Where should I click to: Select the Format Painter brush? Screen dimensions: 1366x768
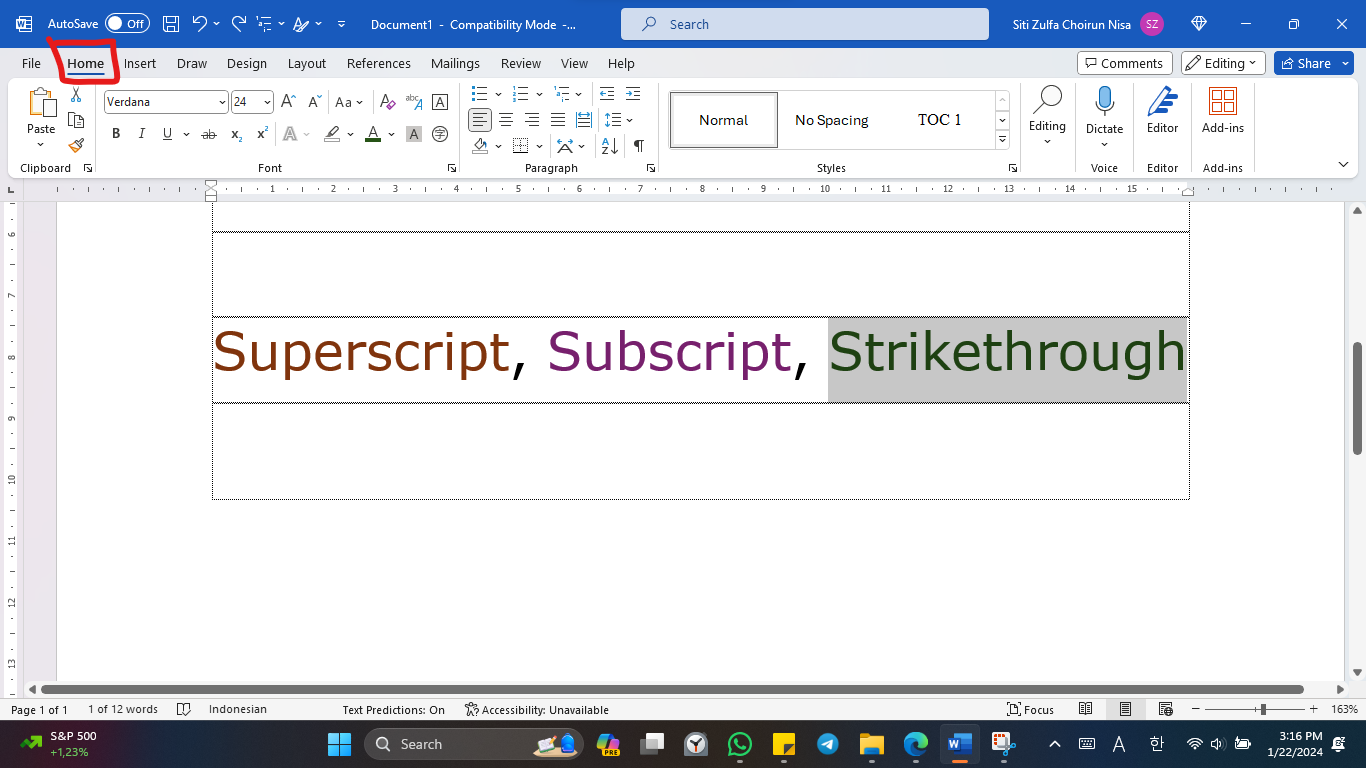76,145
